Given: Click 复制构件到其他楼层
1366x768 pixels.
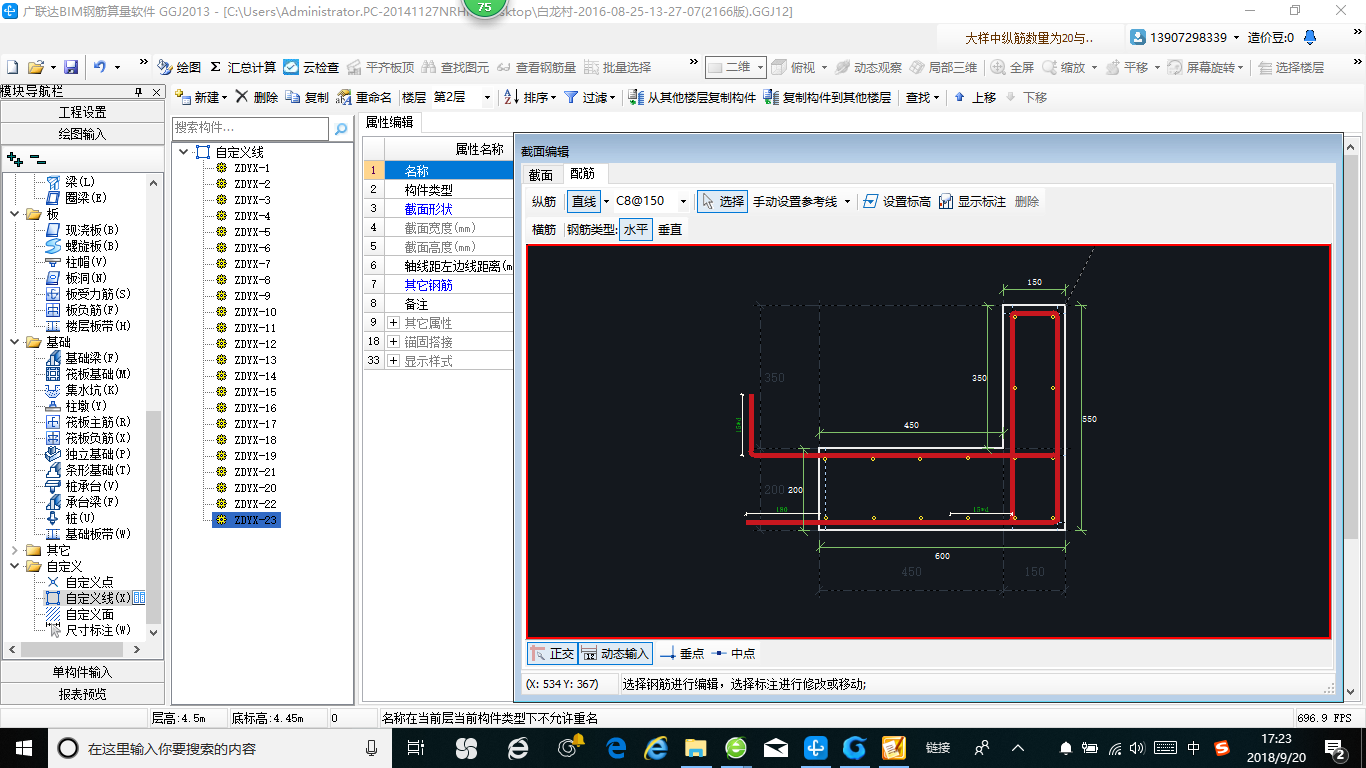Looking at the screenshot, I should 827,97.
